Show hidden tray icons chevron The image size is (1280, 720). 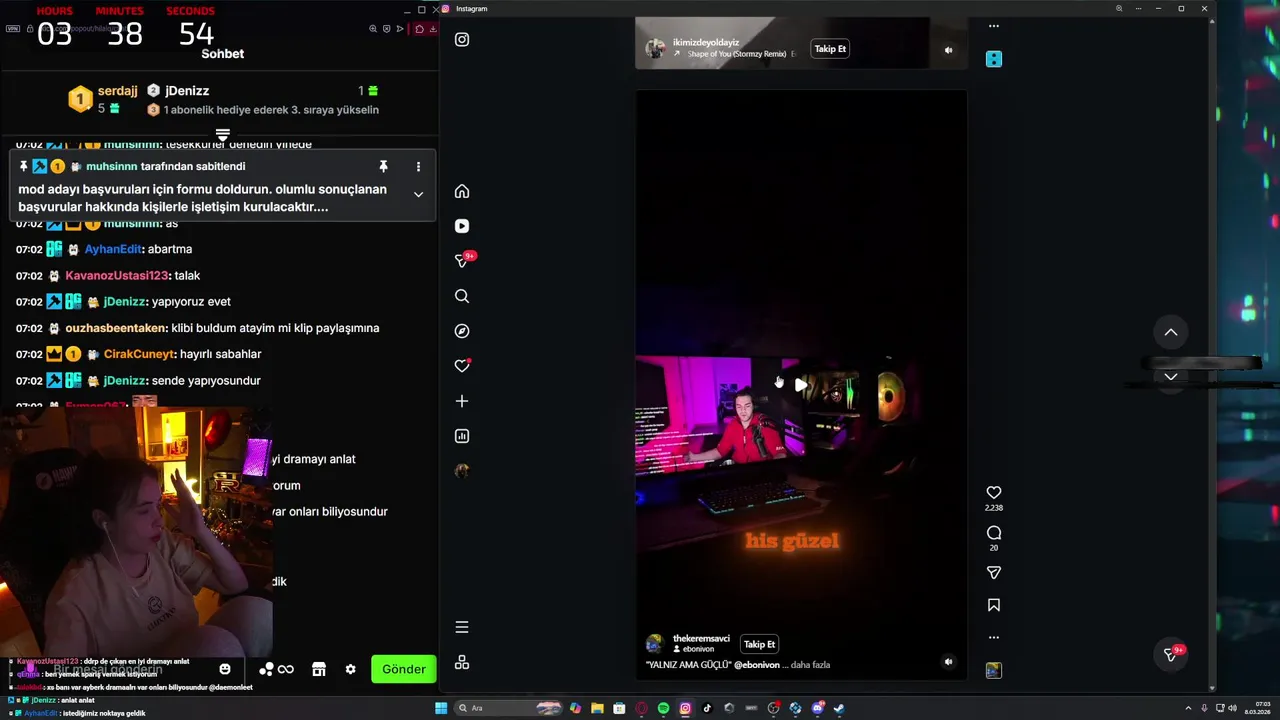pos(1188,708)
